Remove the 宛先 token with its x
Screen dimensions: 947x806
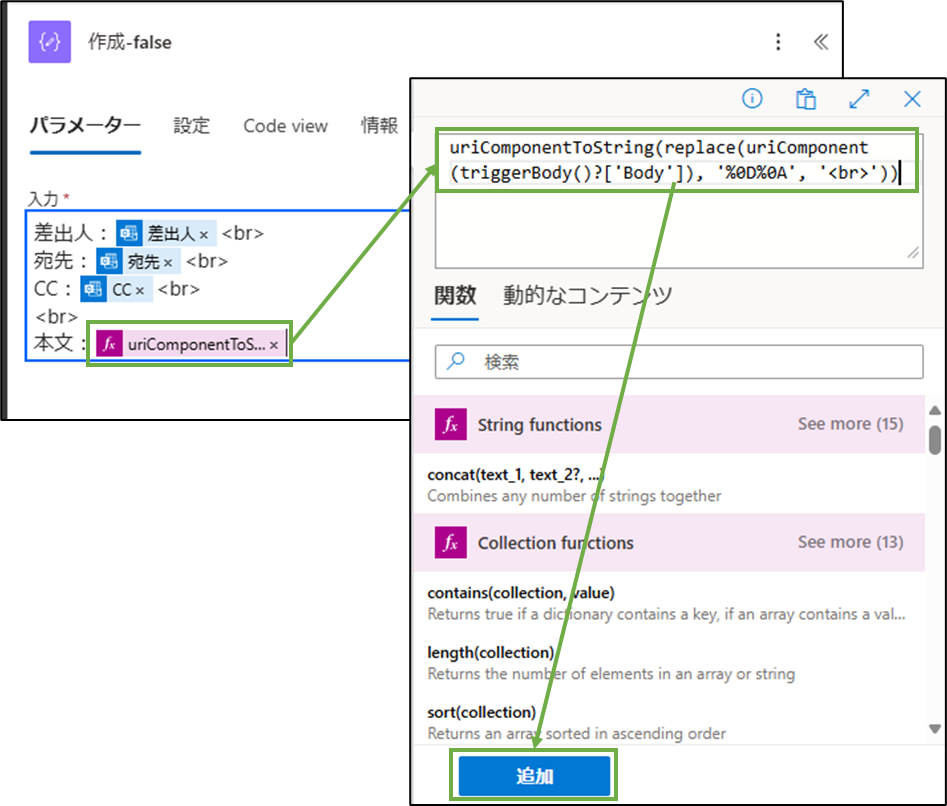click(x=168, y=263)
